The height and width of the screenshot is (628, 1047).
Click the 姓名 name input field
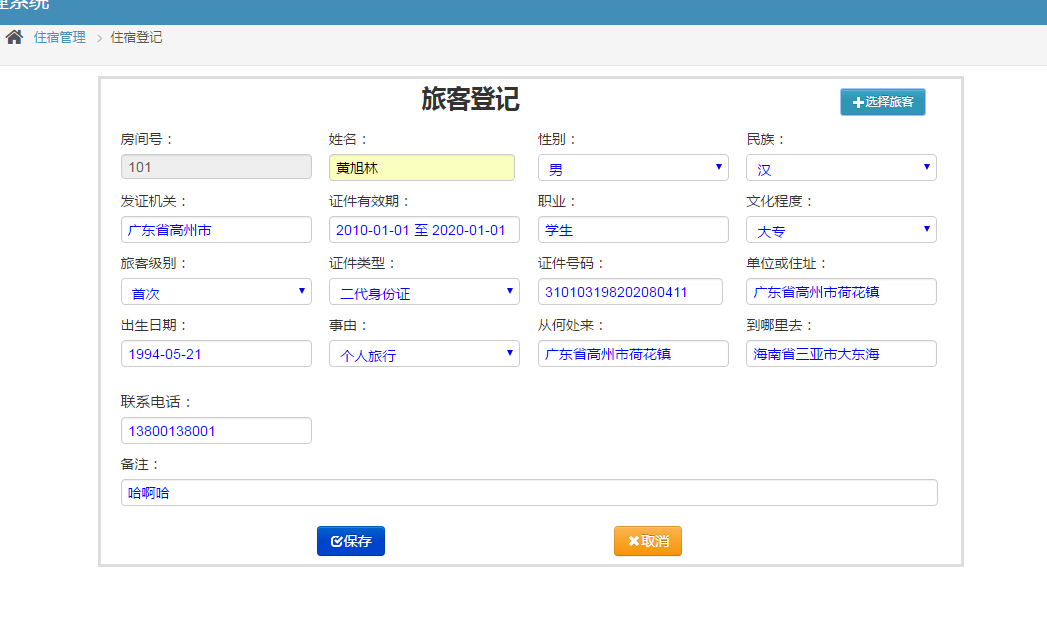coord(422,168)
